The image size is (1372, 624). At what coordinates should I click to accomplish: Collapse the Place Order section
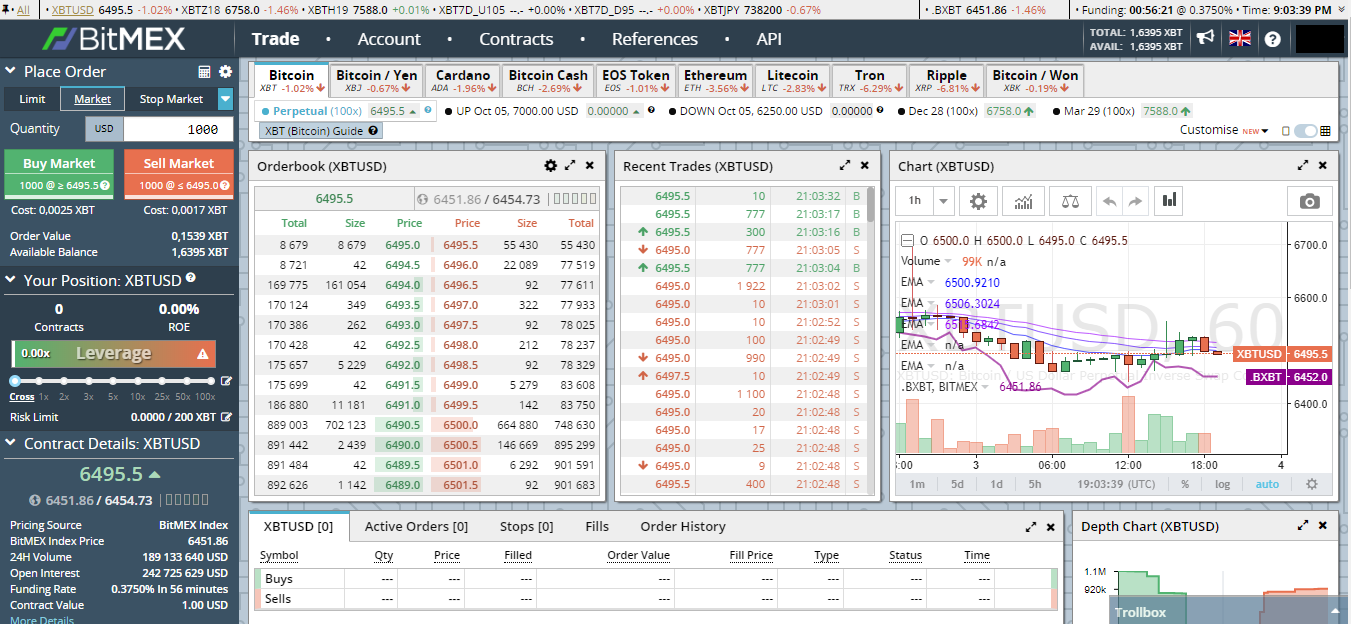[x=11, y=72]
